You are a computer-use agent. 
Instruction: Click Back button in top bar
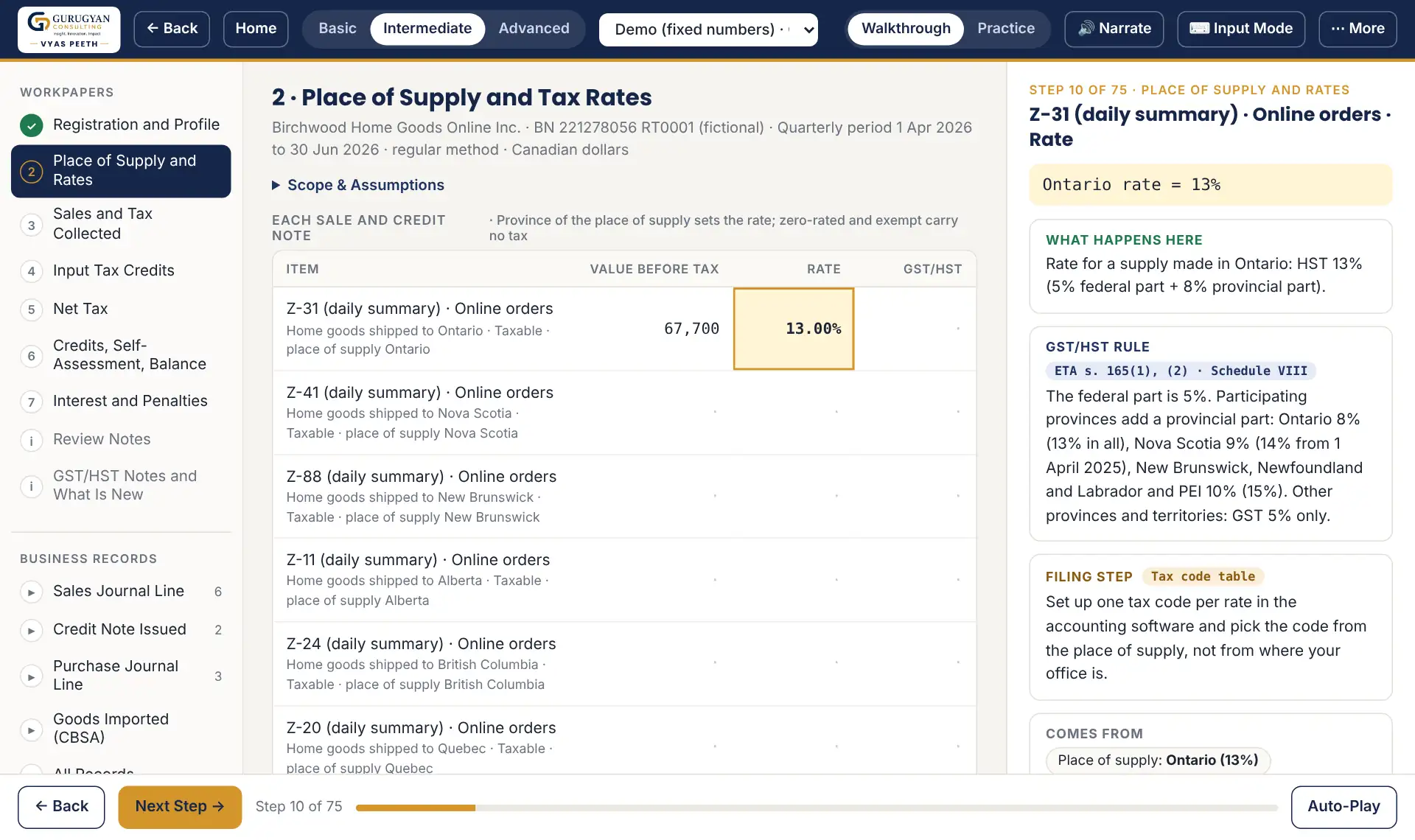(x=172, y=29)
